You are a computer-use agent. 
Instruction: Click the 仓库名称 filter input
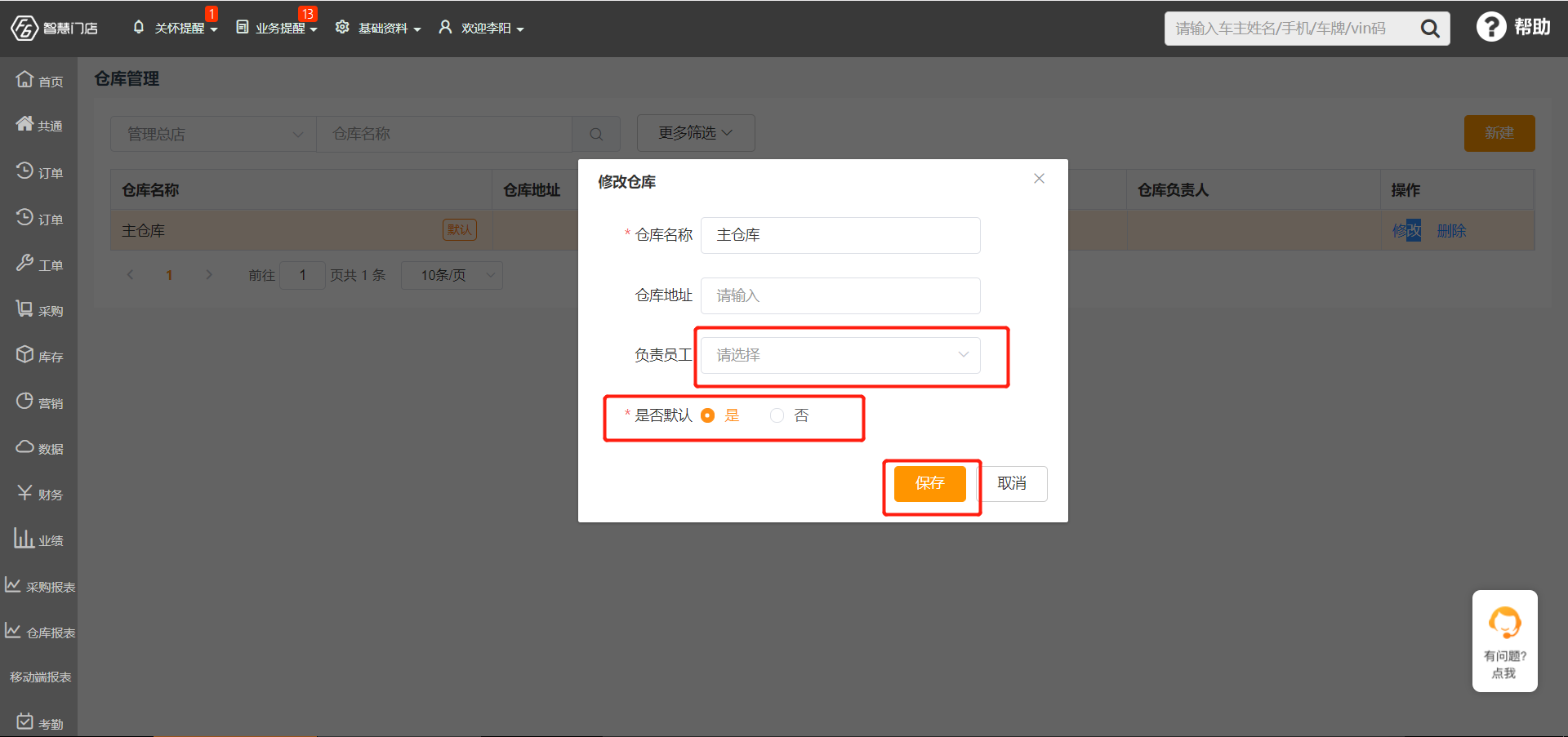point(444,134)
